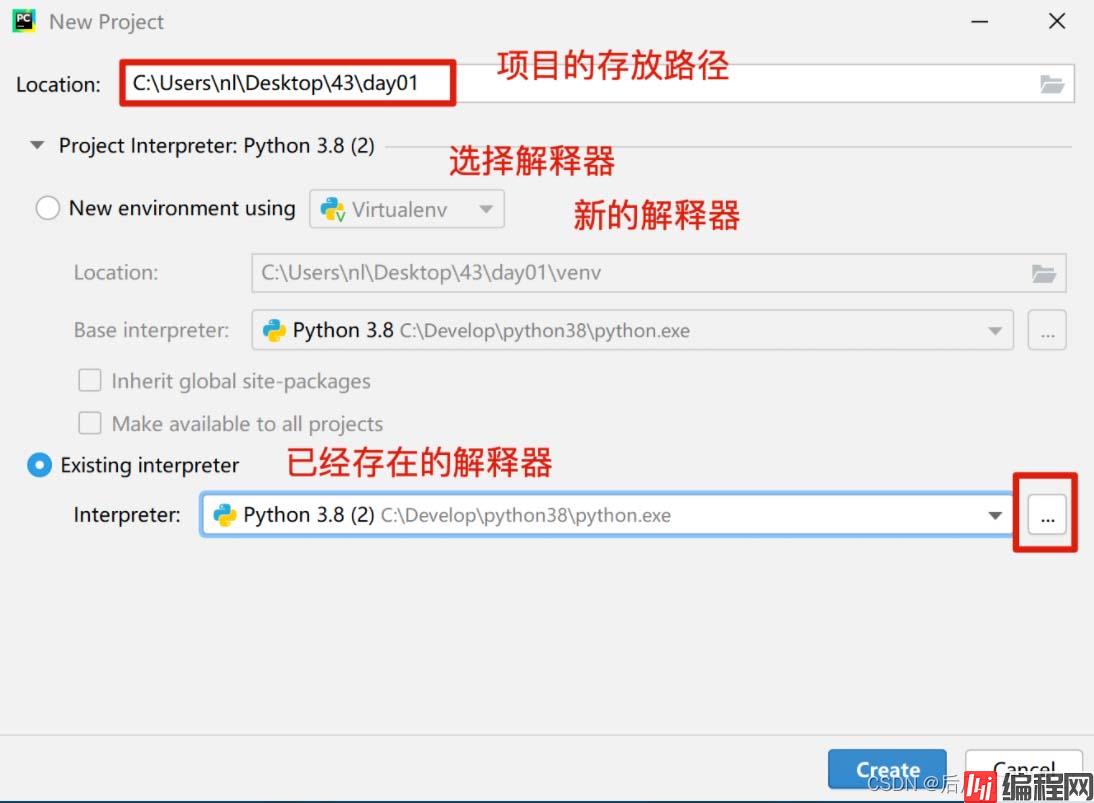Viewport: 1094px width, 803px height.
Task: Enable Inherit global site-packages checkbox
Action: (89, 381)
